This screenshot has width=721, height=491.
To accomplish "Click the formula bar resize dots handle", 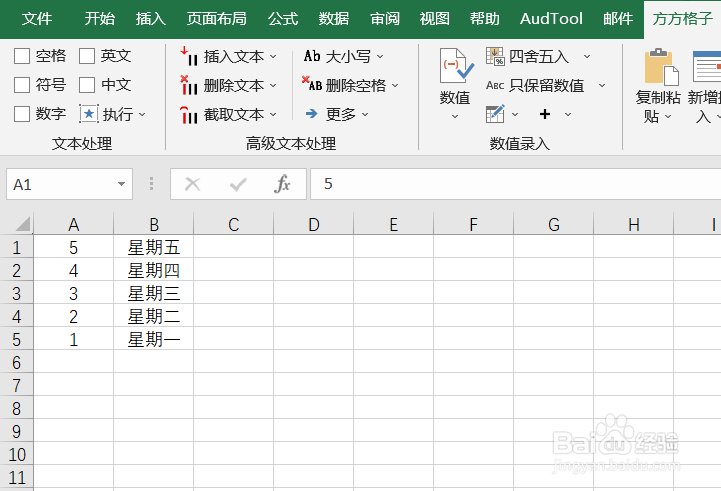I will pyautogui.click(x=151, y=184).
